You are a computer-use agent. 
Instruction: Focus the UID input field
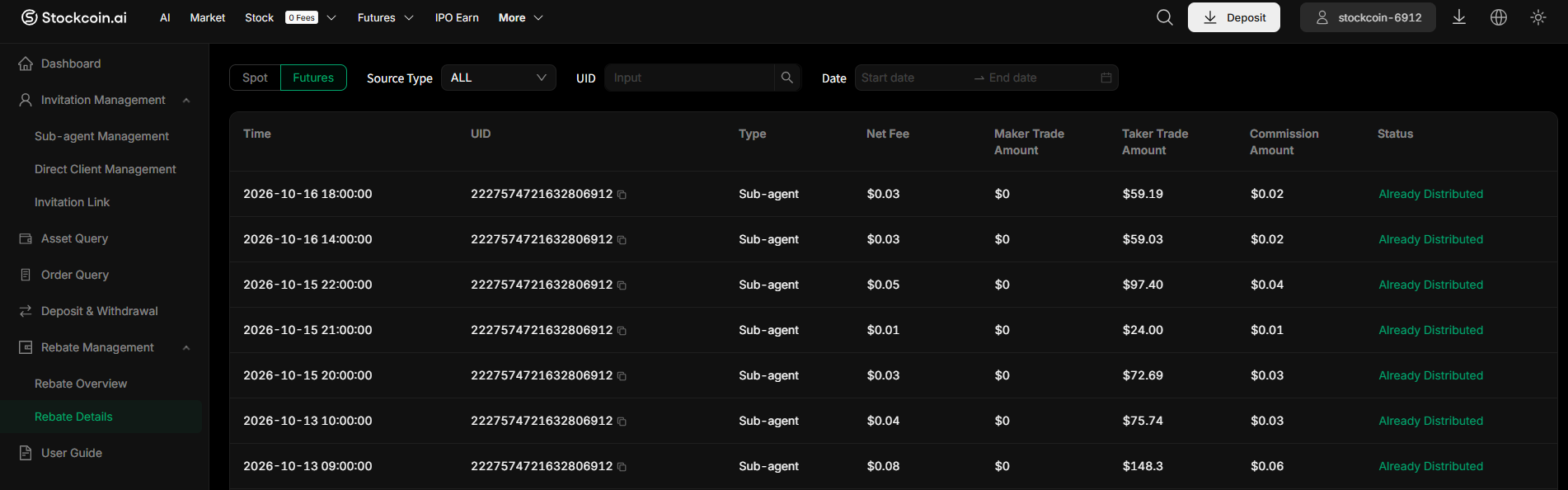tap(690, 78)
